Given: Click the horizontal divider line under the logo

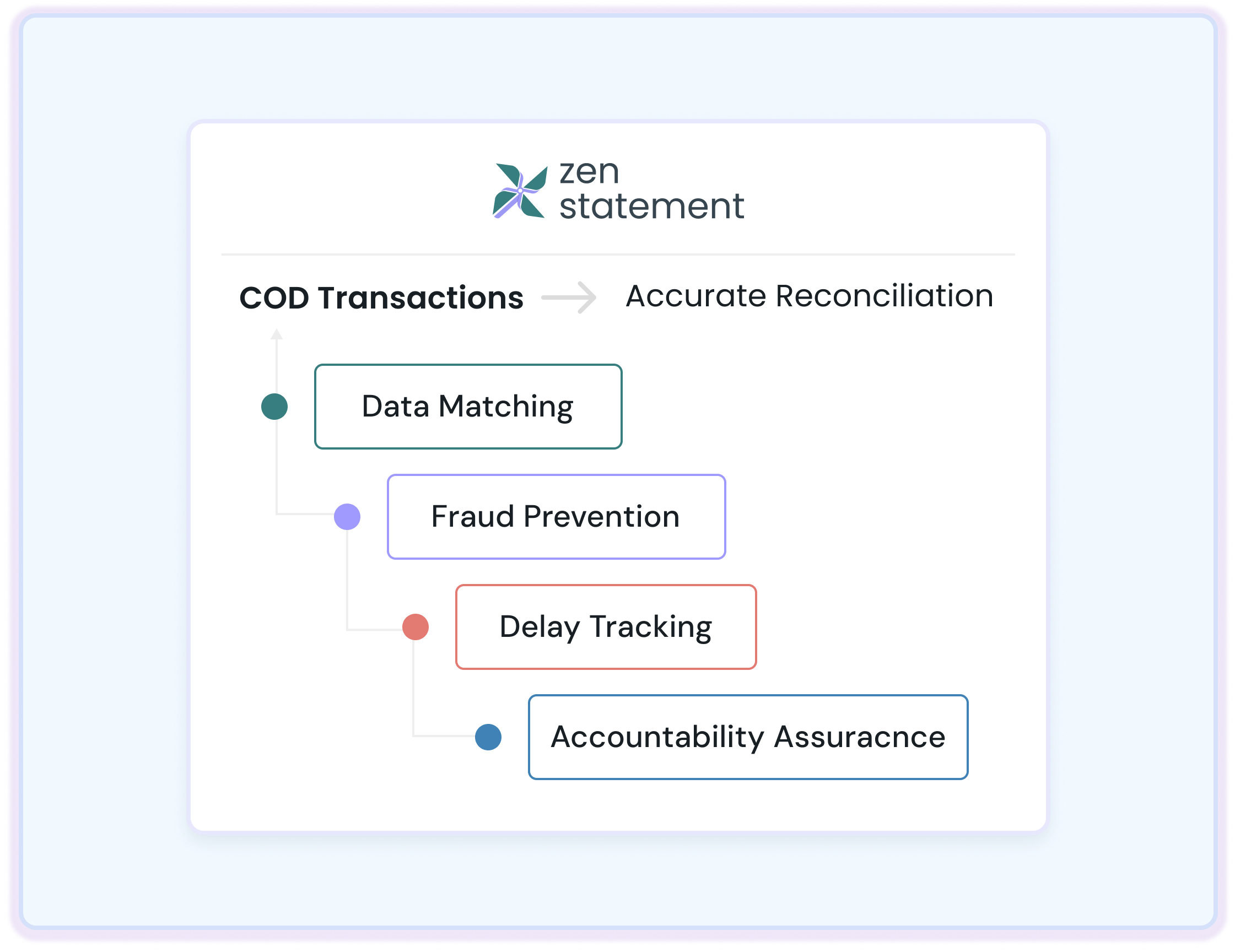Looking at the screenshot, I should [618, 255].
